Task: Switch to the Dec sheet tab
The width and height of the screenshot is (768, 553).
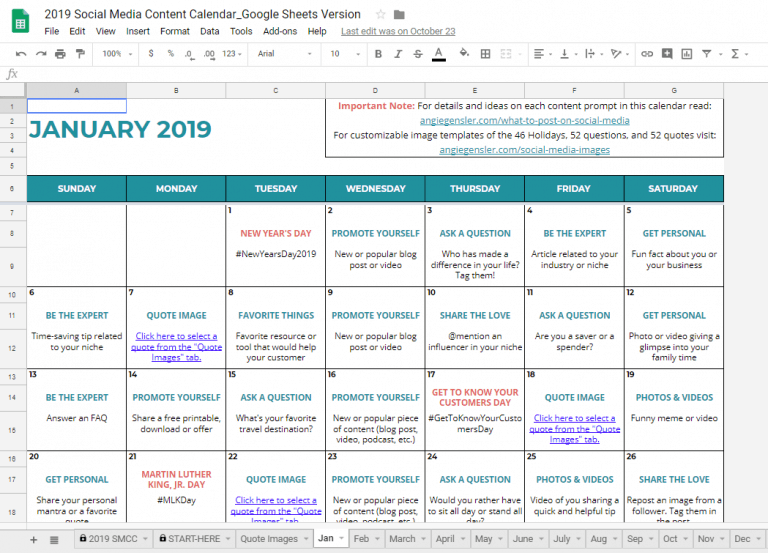Action: pos(747,539)
